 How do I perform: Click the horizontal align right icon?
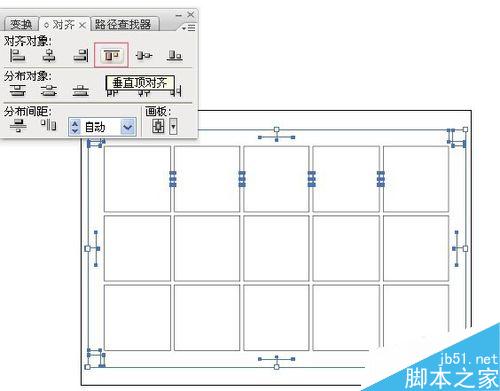pyautogui.click(x=80, y=55)
